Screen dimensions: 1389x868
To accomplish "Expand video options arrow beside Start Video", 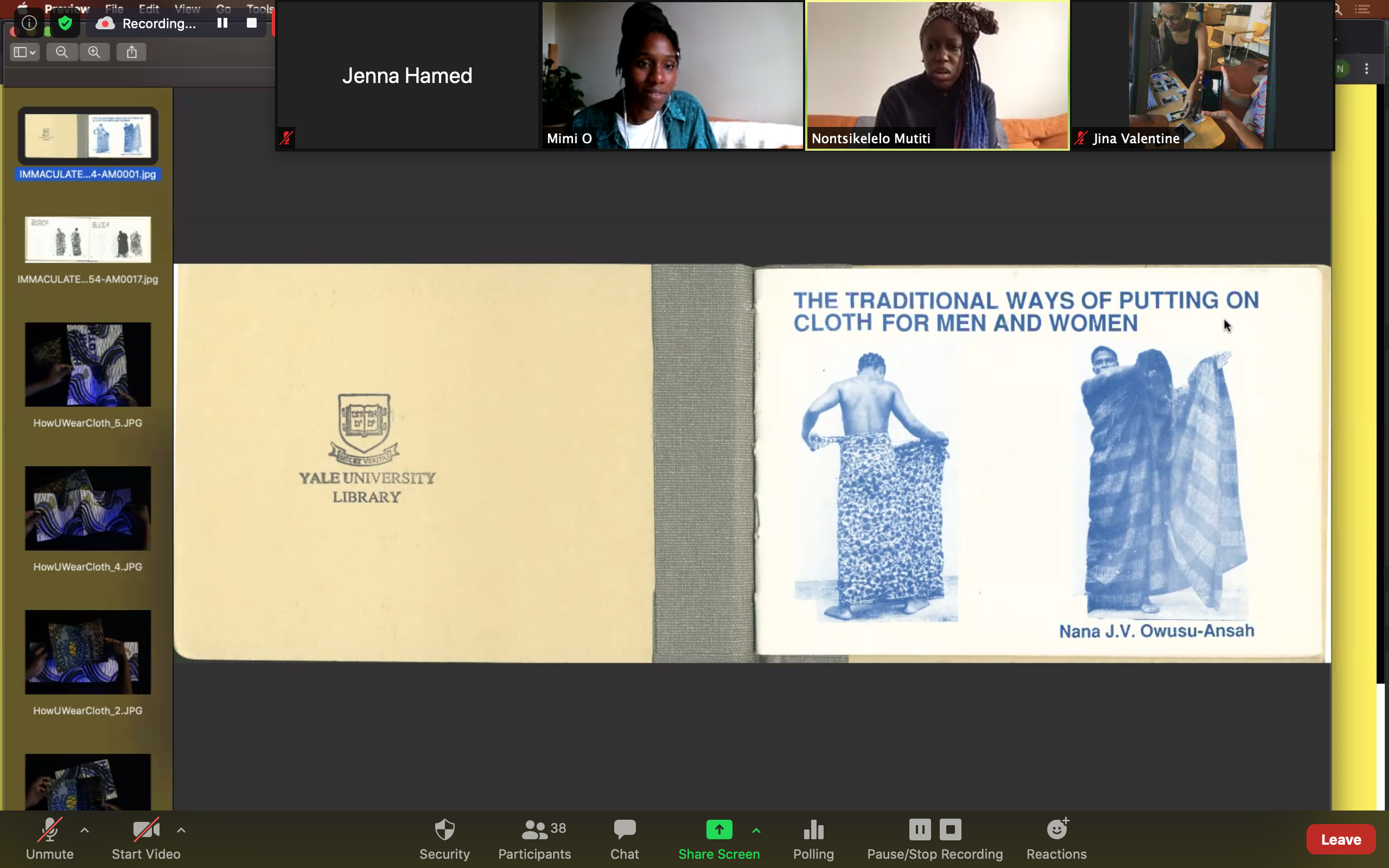I will click(181, 830).
